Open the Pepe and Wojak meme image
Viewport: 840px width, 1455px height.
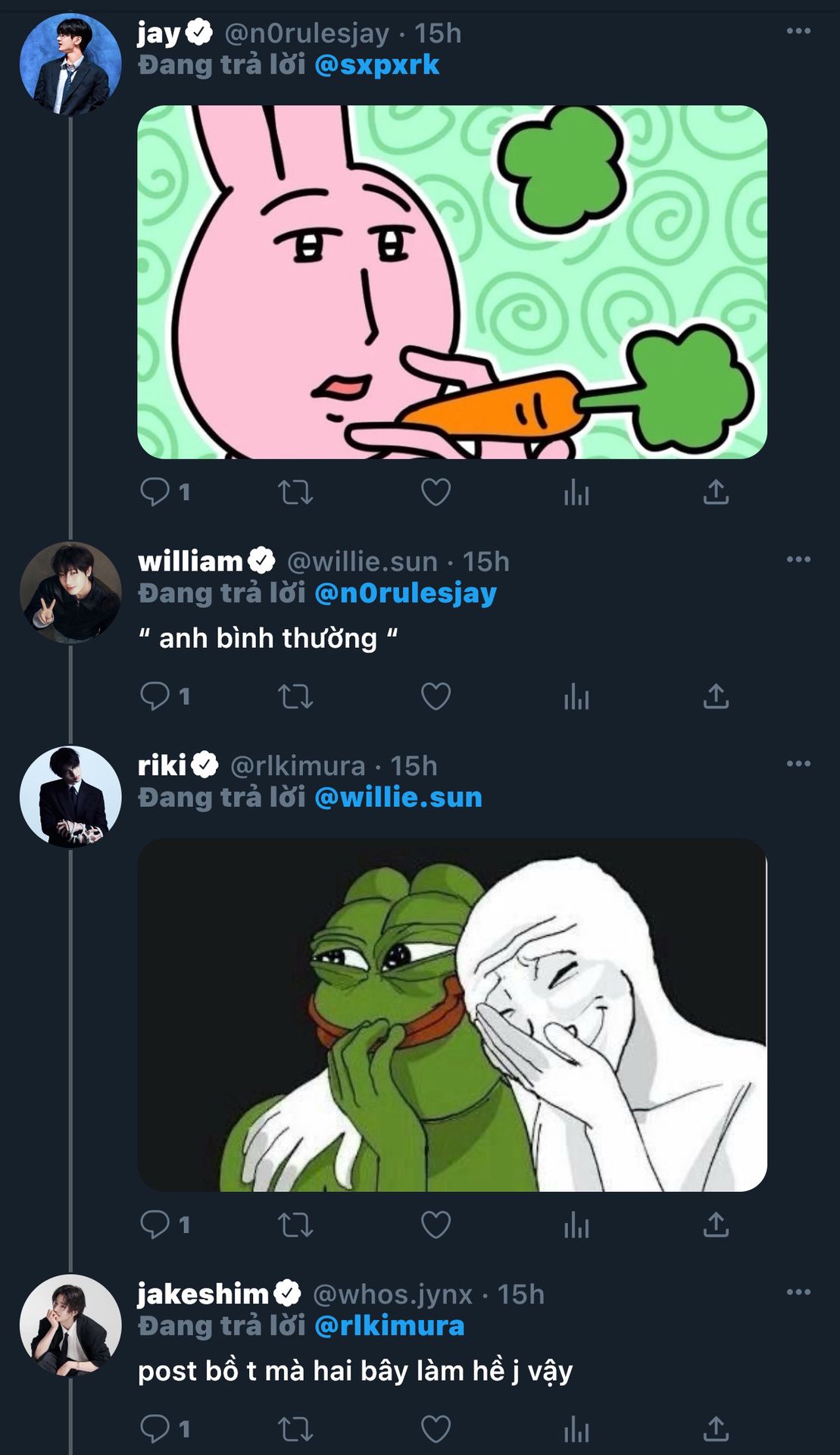point(451,1015)
